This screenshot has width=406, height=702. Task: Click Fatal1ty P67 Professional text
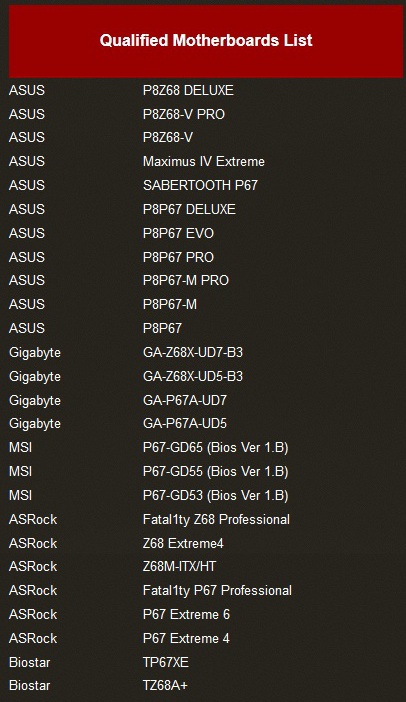(217, 591)
